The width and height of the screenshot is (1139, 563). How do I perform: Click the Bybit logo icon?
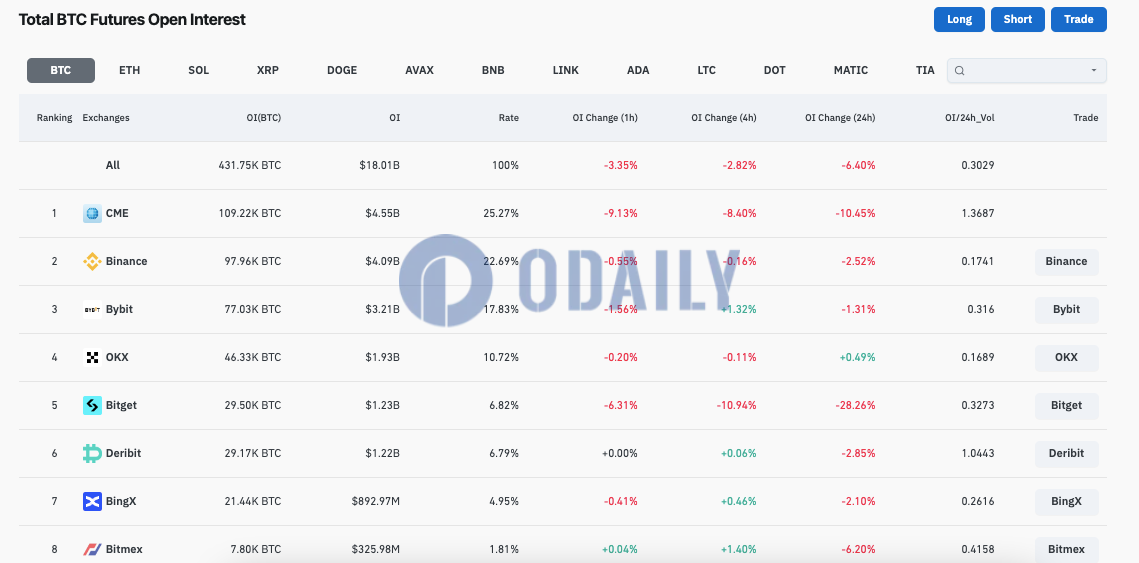92,309
